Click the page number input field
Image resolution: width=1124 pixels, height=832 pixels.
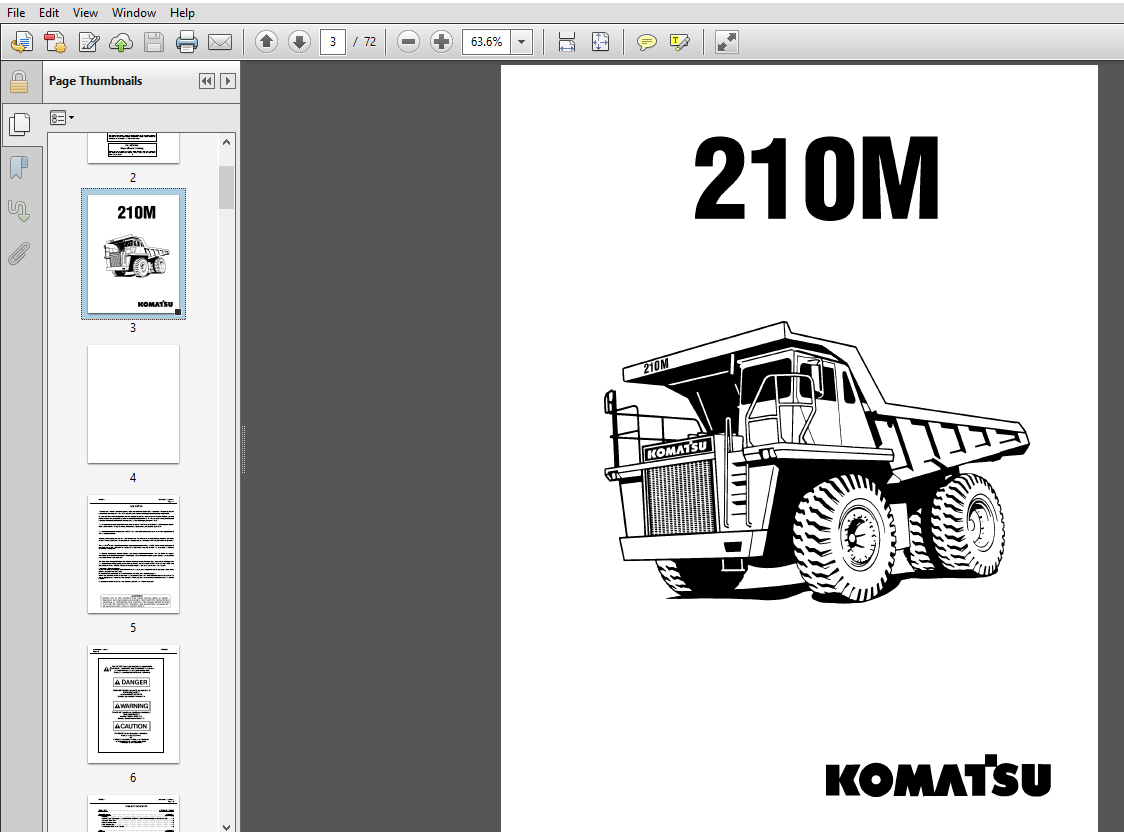pos(333,42)
